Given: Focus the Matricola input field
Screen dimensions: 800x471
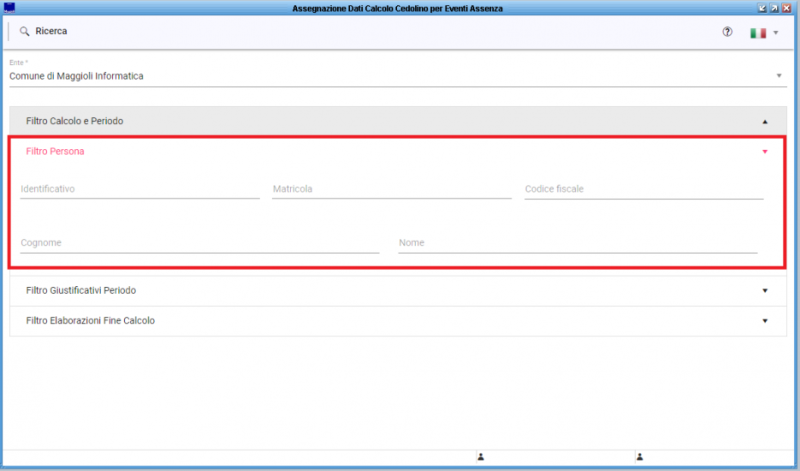Looking at the screenshot, I should [392, 189].
